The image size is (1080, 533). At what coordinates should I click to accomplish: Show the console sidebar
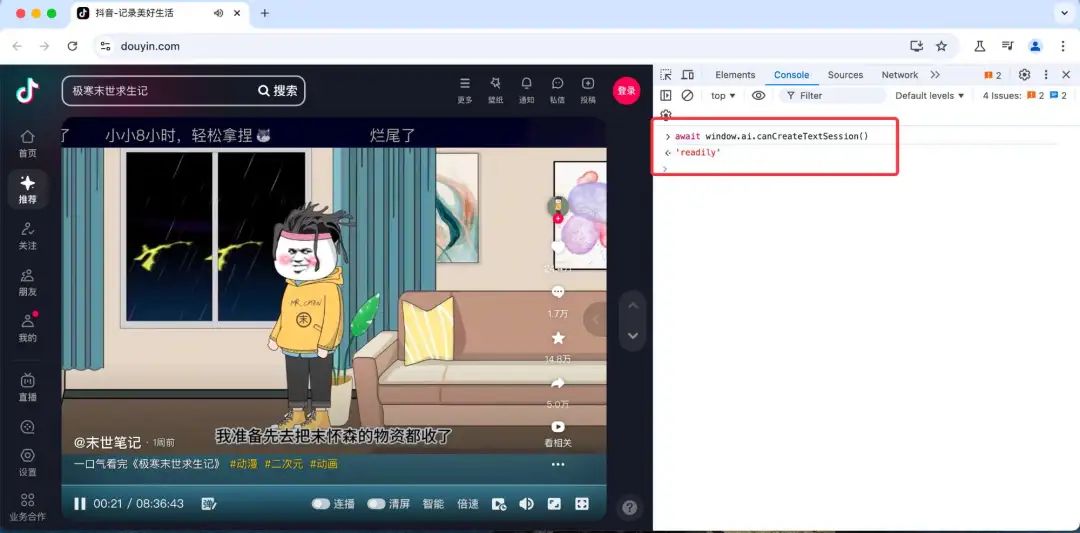point(665,96)
